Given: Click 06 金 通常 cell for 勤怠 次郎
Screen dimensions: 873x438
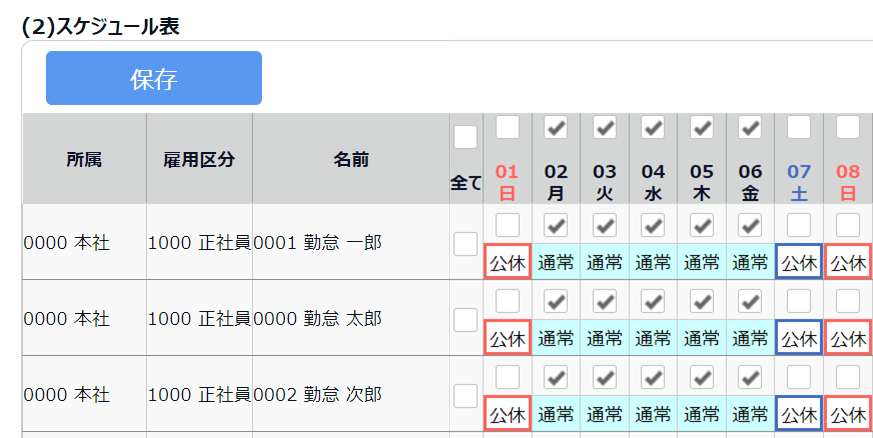Looking at the screenshot, I should pyautogui.click(x=750, y=414).
